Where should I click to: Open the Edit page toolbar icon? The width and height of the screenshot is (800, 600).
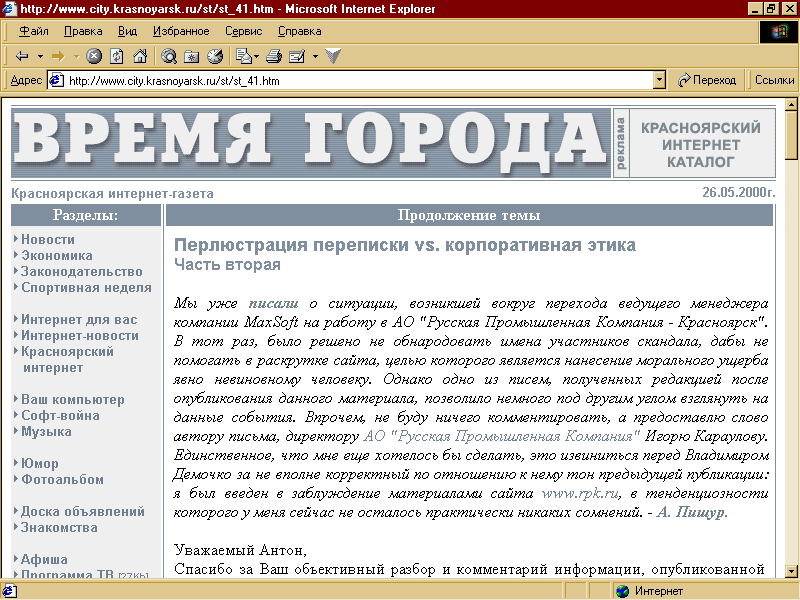(x=297, y=56)
